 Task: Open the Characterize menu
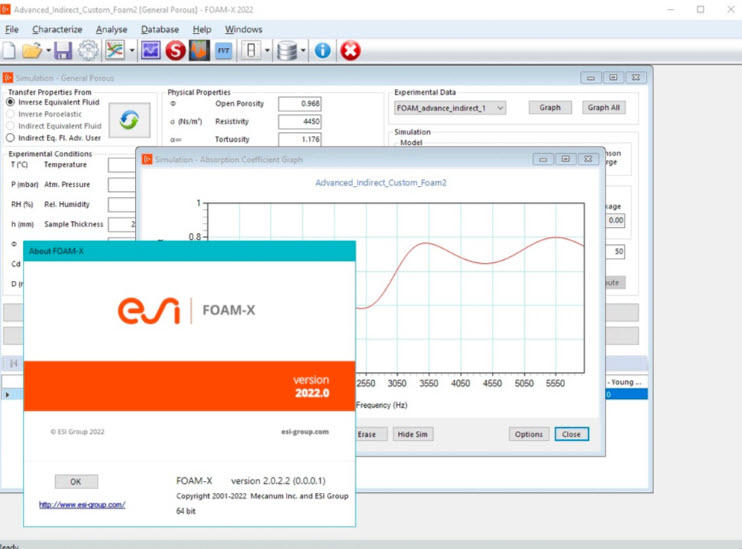tap(57, 30)
